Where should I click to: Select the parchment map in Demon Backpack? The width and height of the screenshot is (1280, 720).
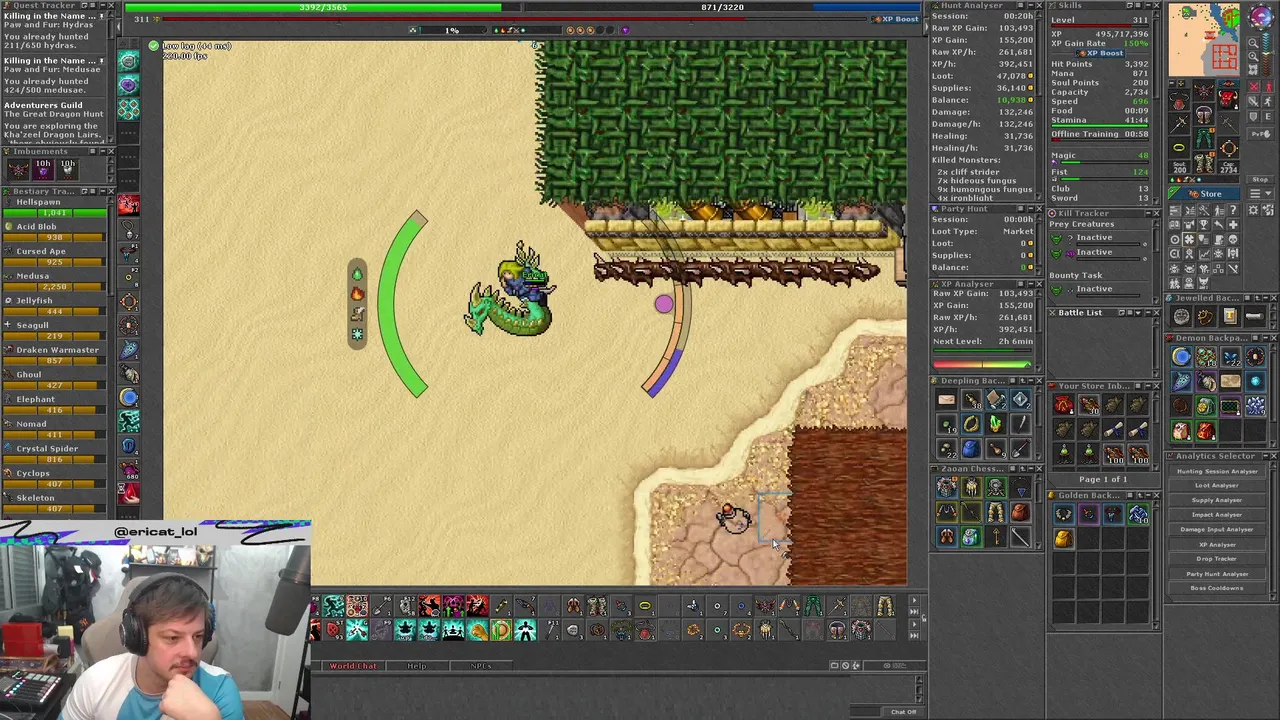tap(1230, 381)
